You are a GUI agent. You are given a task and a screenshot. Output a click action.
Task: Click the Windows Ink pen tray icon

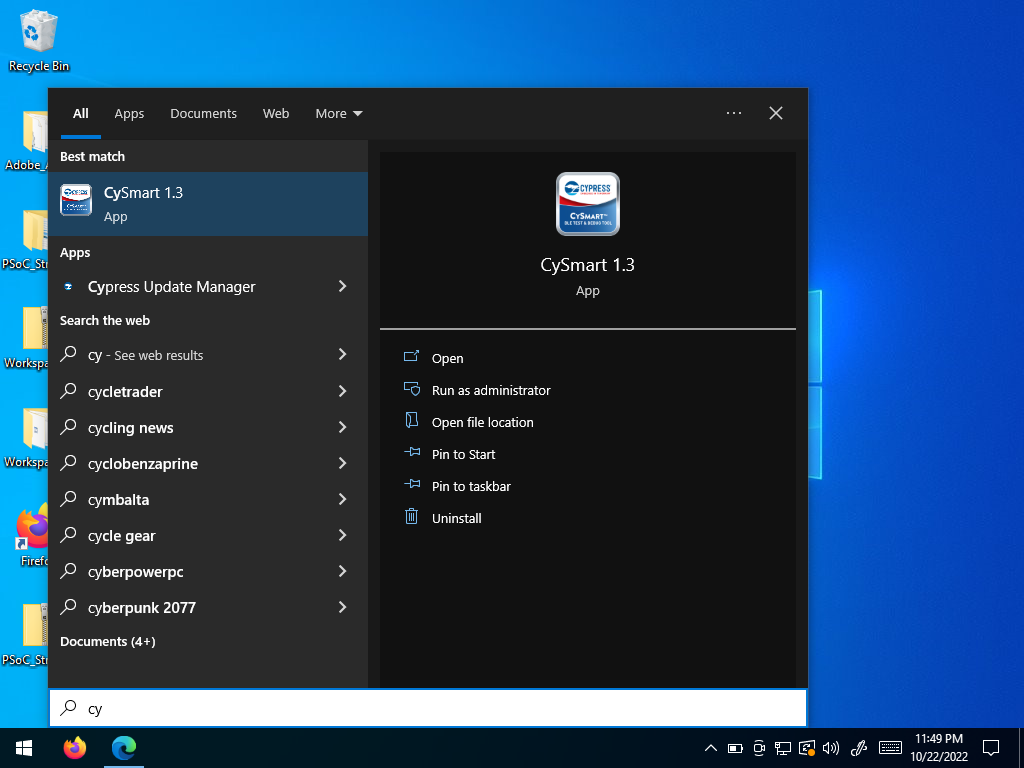[x=859, y=748]
